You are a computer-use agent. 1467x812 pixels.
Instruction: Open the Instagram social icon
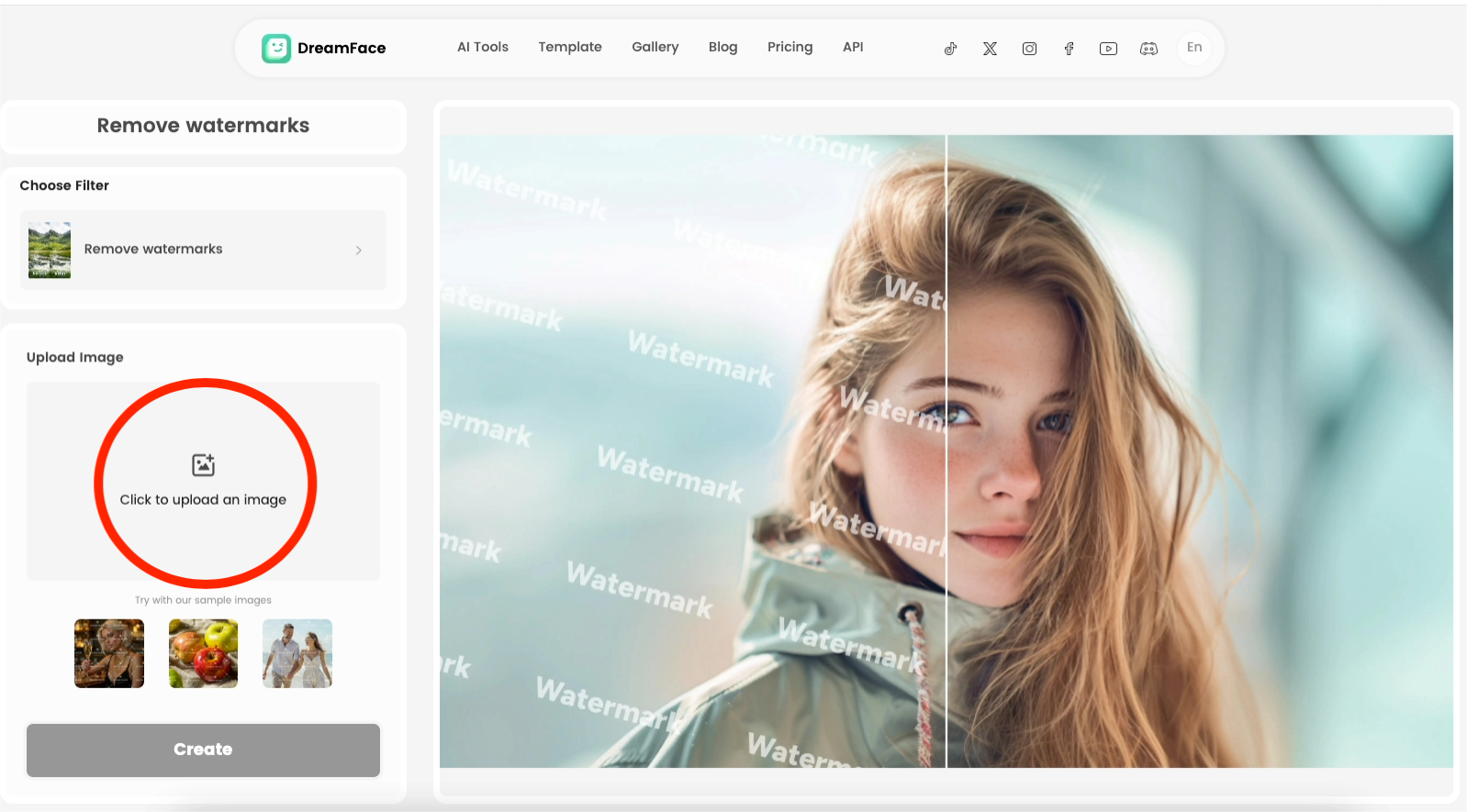[1029, 49]
